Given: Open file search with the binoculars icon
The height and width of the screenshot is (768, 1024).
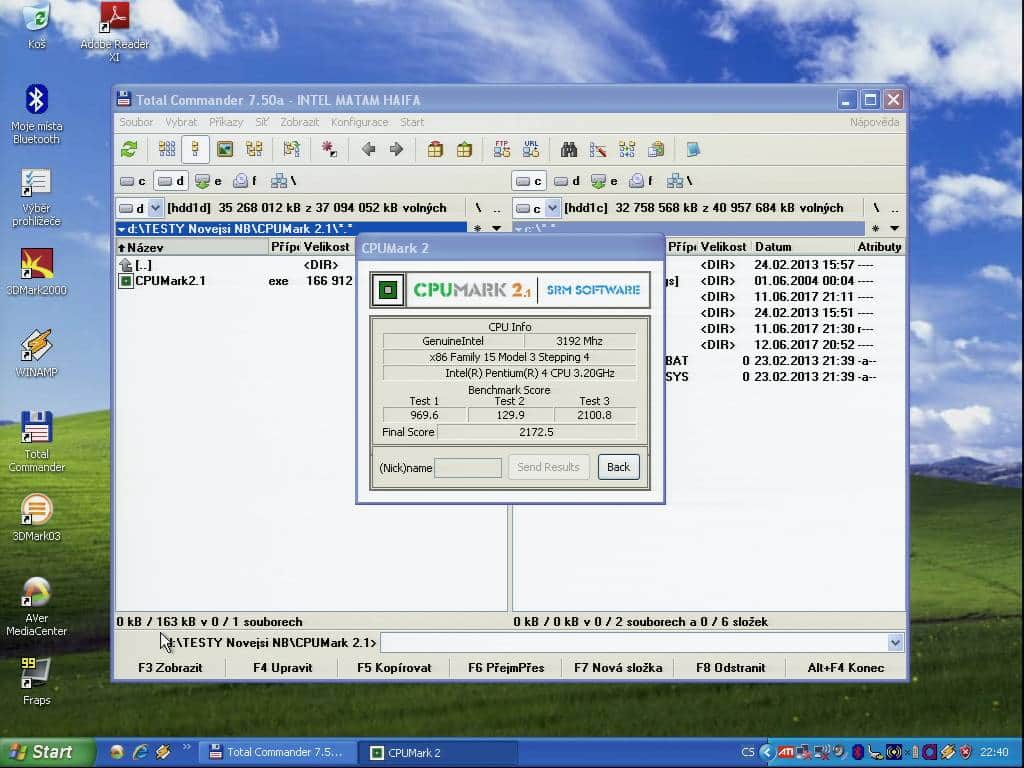Looking at the screenshot, I should coord(569,150).
